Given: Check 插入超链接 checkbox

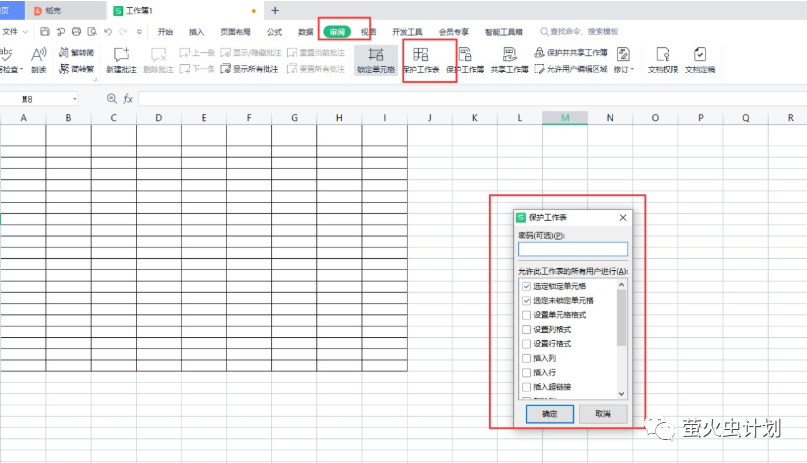Looking at the screenshot, I should [526, 387].
